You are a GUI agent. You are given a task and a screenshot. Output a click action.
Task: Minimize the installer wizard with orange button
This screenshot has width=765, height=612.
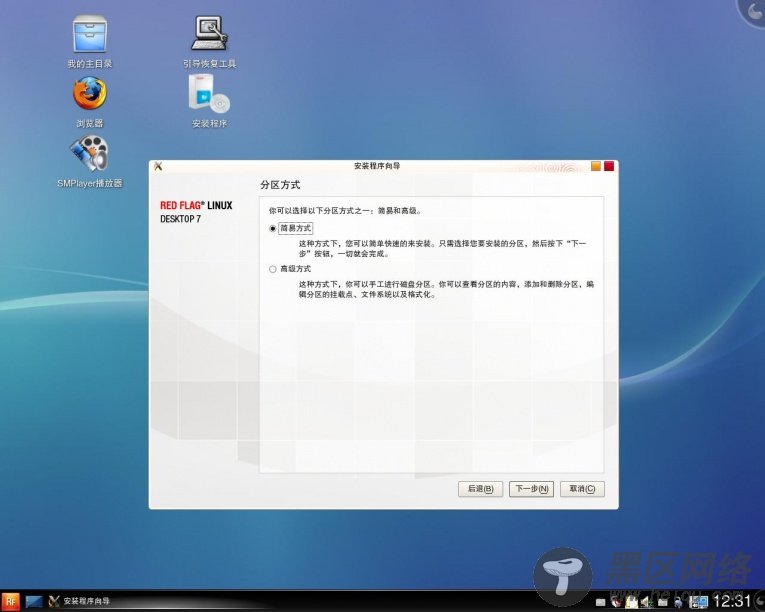596,166
